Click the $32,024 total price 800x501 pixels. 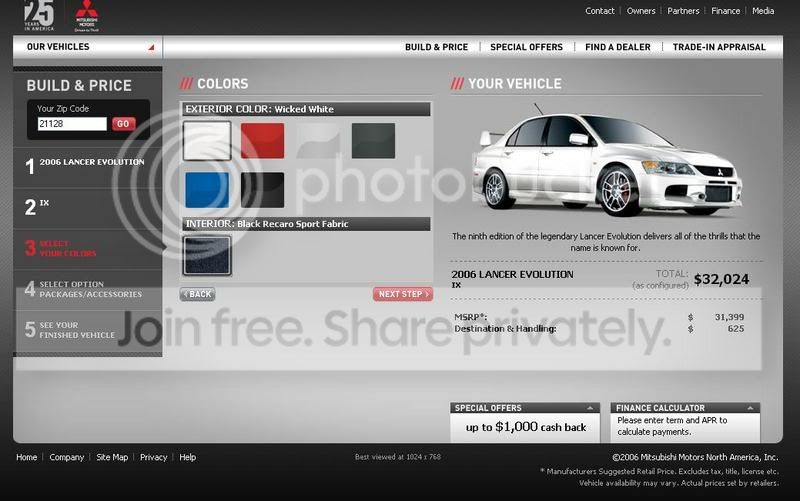721,279
